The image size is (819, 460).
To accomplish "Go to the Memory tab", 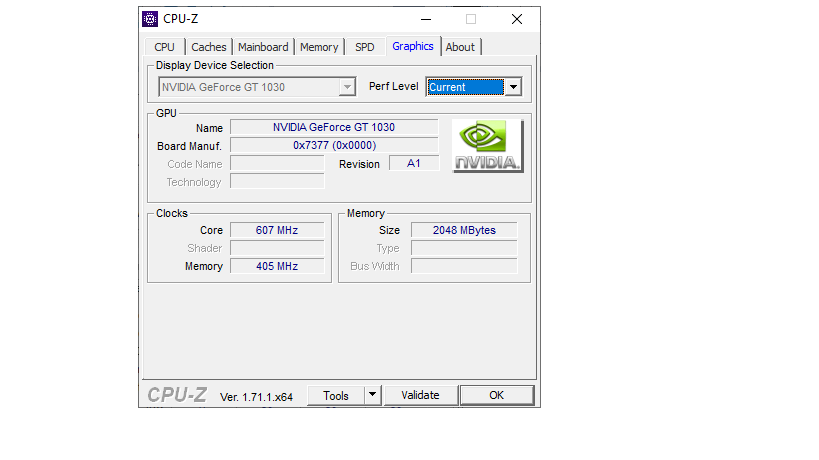I will (x=319, y=47).
